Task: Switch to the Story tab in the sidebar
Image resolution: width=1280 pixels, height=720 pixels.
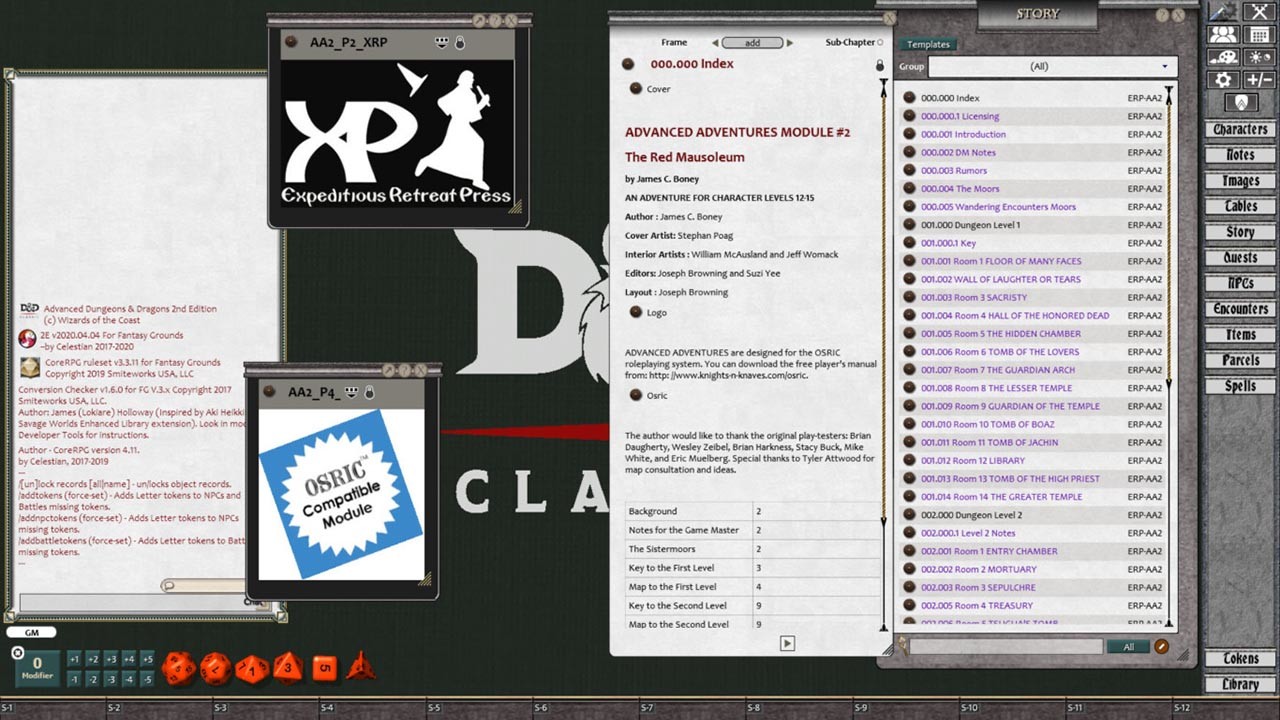Action: (x=1239, y=231)
